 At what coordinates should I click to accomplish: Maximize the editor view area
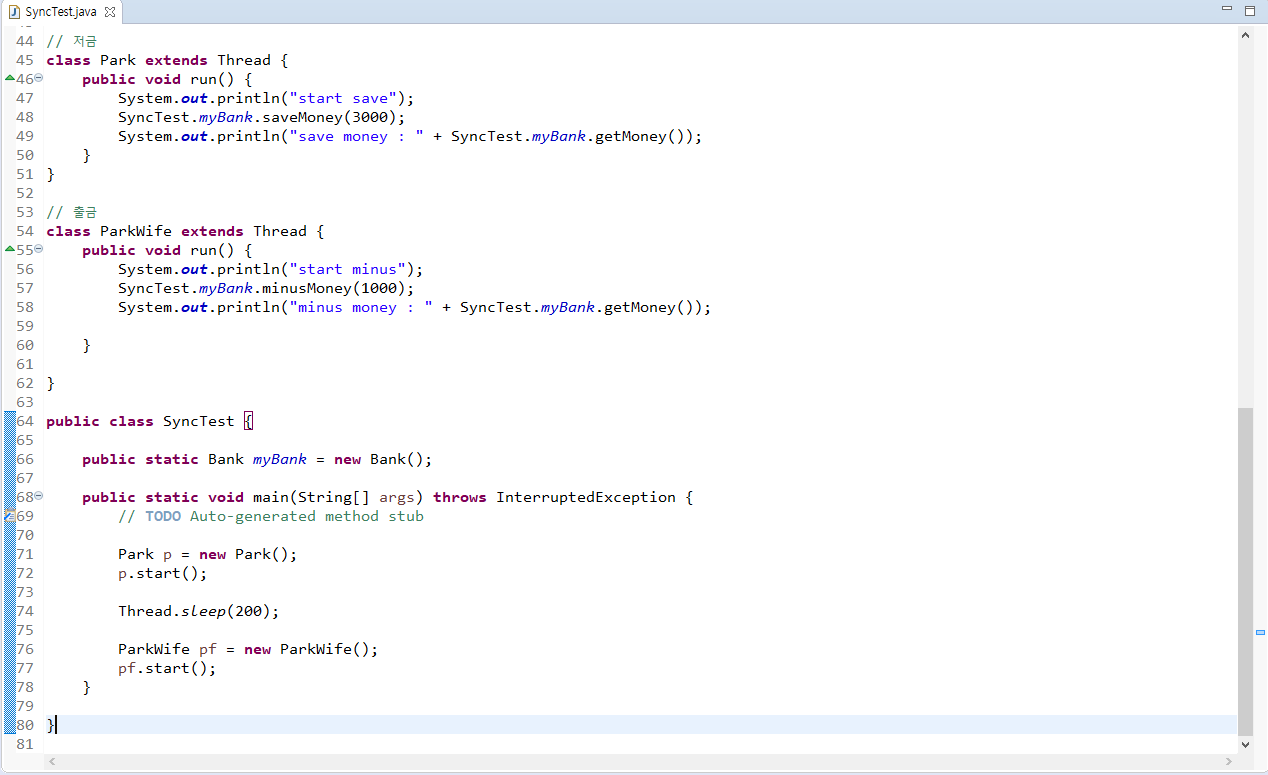tap(1249, 10)
